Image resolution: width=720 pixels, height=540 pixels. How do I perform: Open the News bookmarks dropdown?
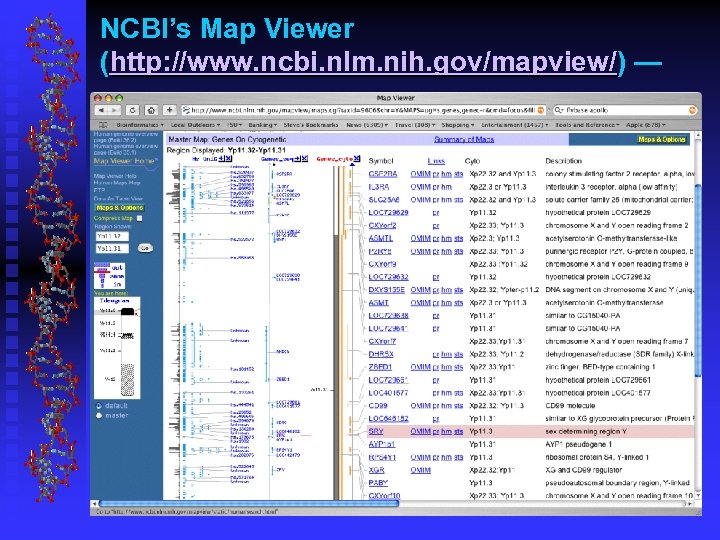pyautogui.click(x=367, y=125)
